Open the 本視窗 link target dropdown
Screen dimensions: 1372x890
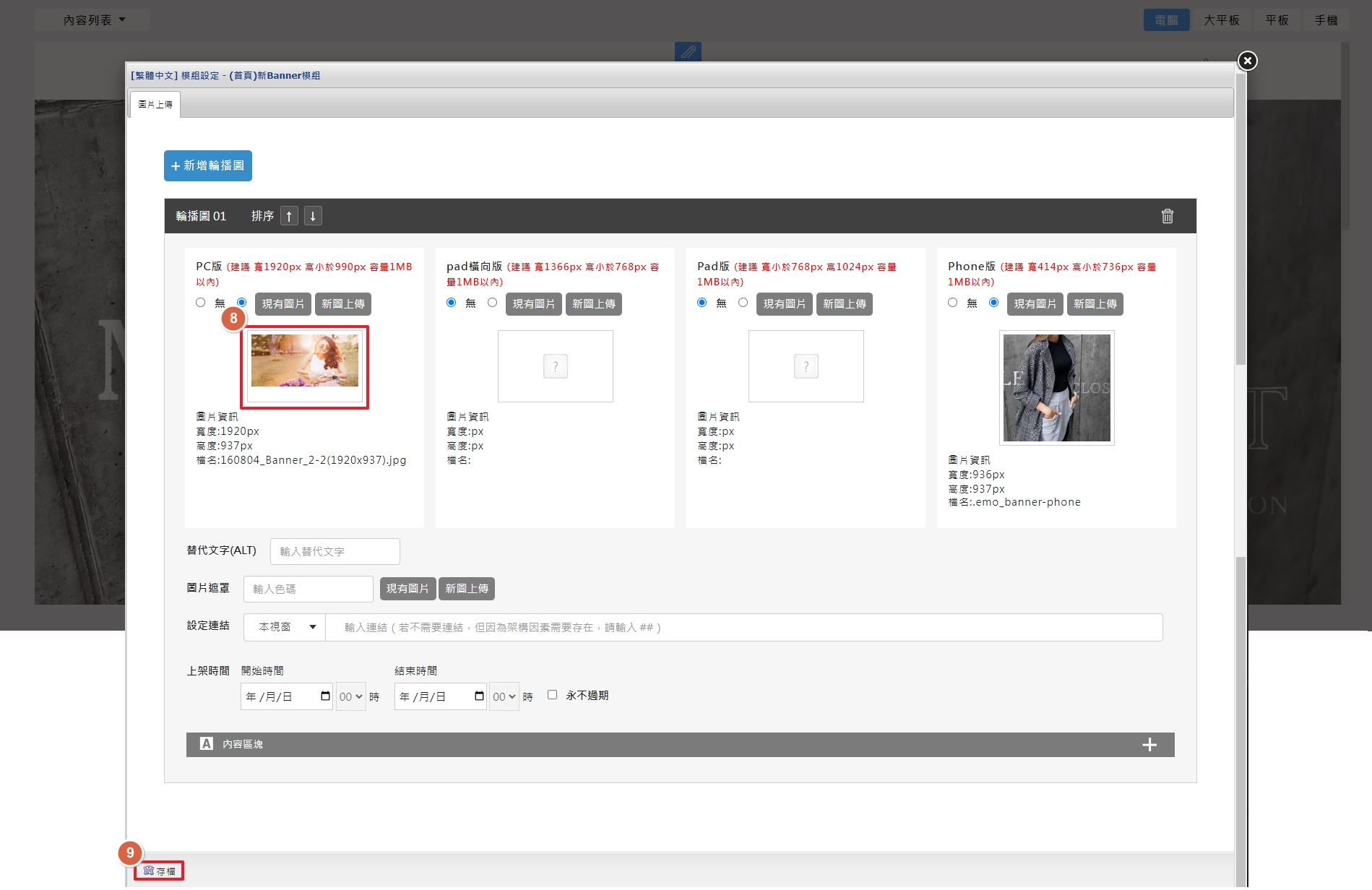(x=285, y=627)
